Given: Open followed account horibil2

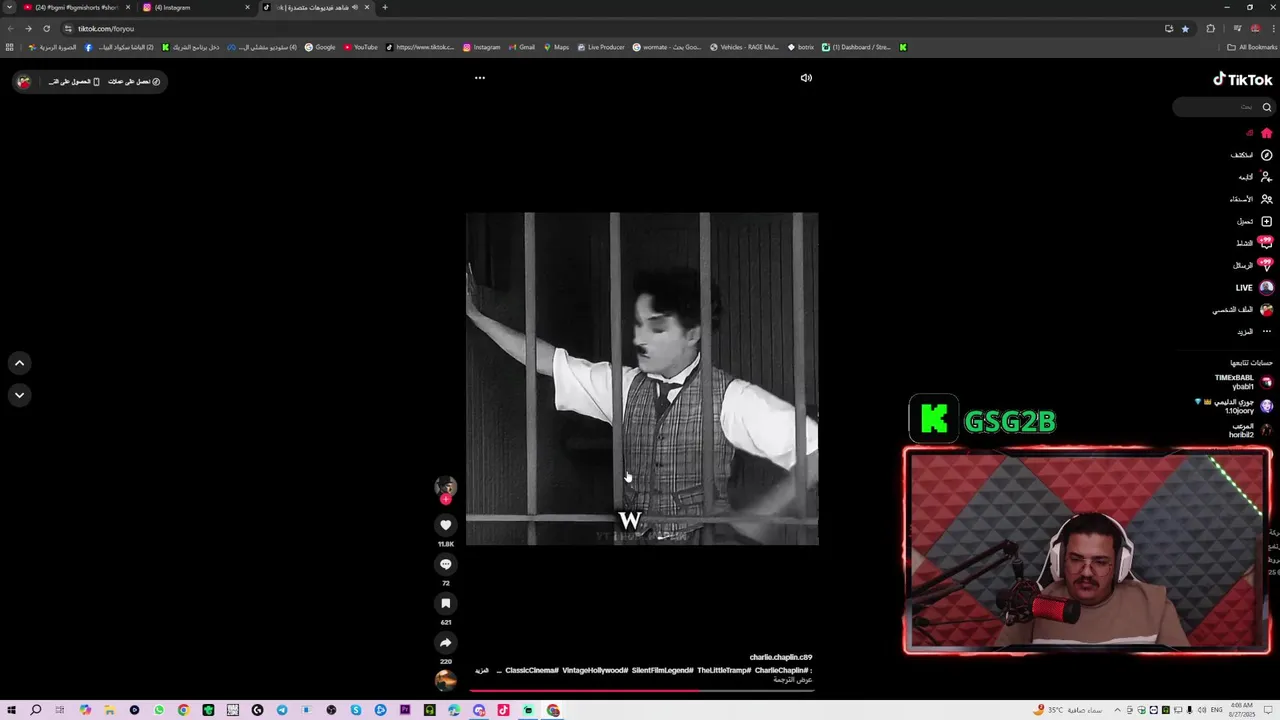Looking at the screenshot, I should pyautogui.click(x=1250, y=430).
